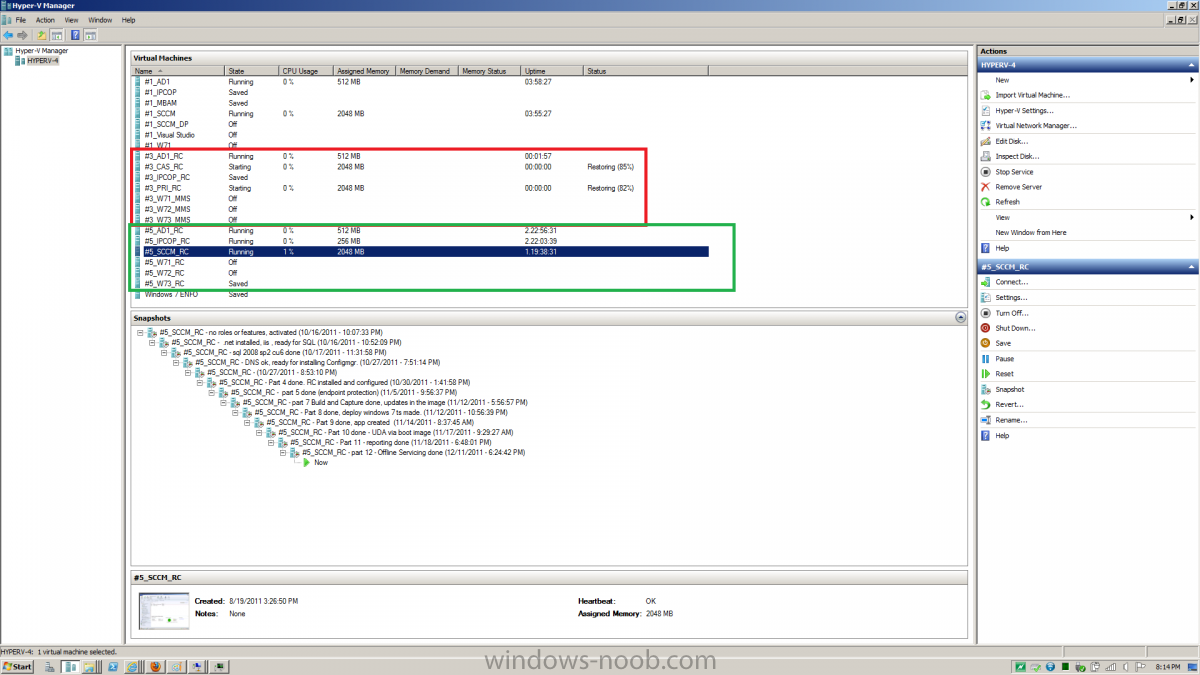The image size is (1200, 675).
Task: Open Hyper-V Settings from the Actions pane
Action: pos(1025,110)
